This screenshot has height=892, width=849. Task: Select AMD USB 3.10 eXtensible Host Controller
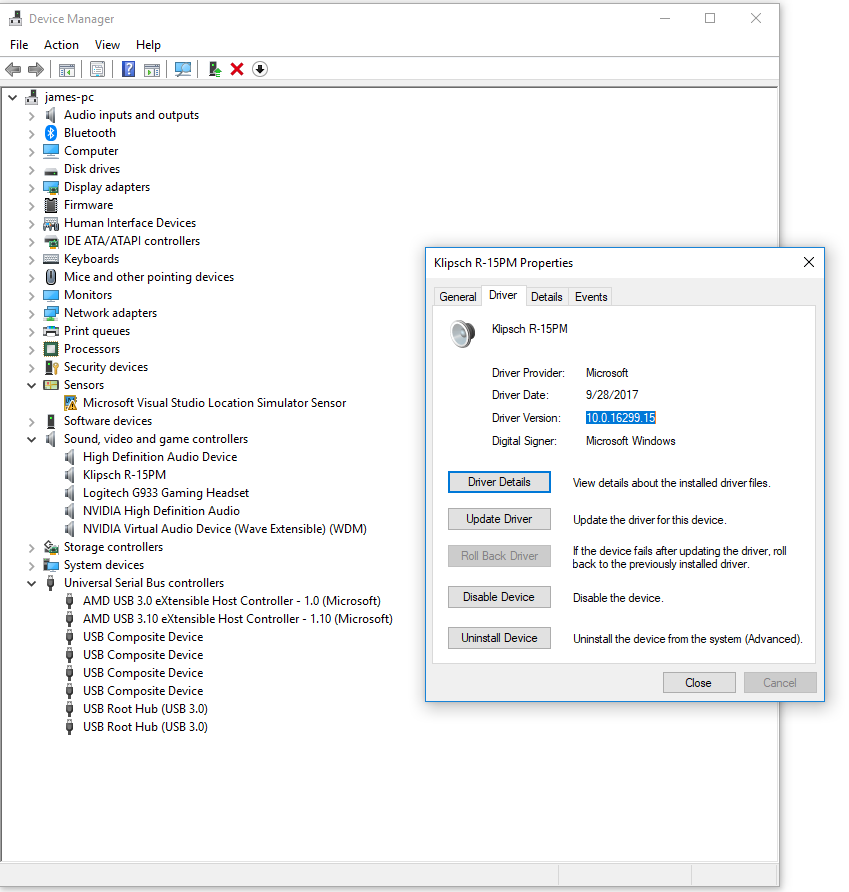238,619
